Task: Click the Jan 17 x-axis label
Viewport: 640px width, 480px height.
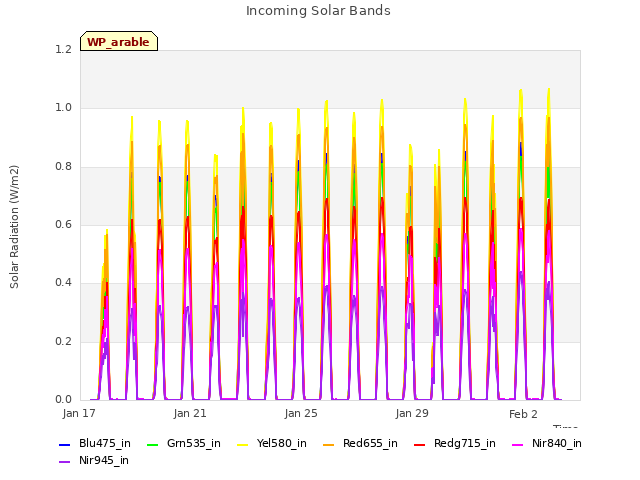Action: pyautogui.click(x=79, y=413)
